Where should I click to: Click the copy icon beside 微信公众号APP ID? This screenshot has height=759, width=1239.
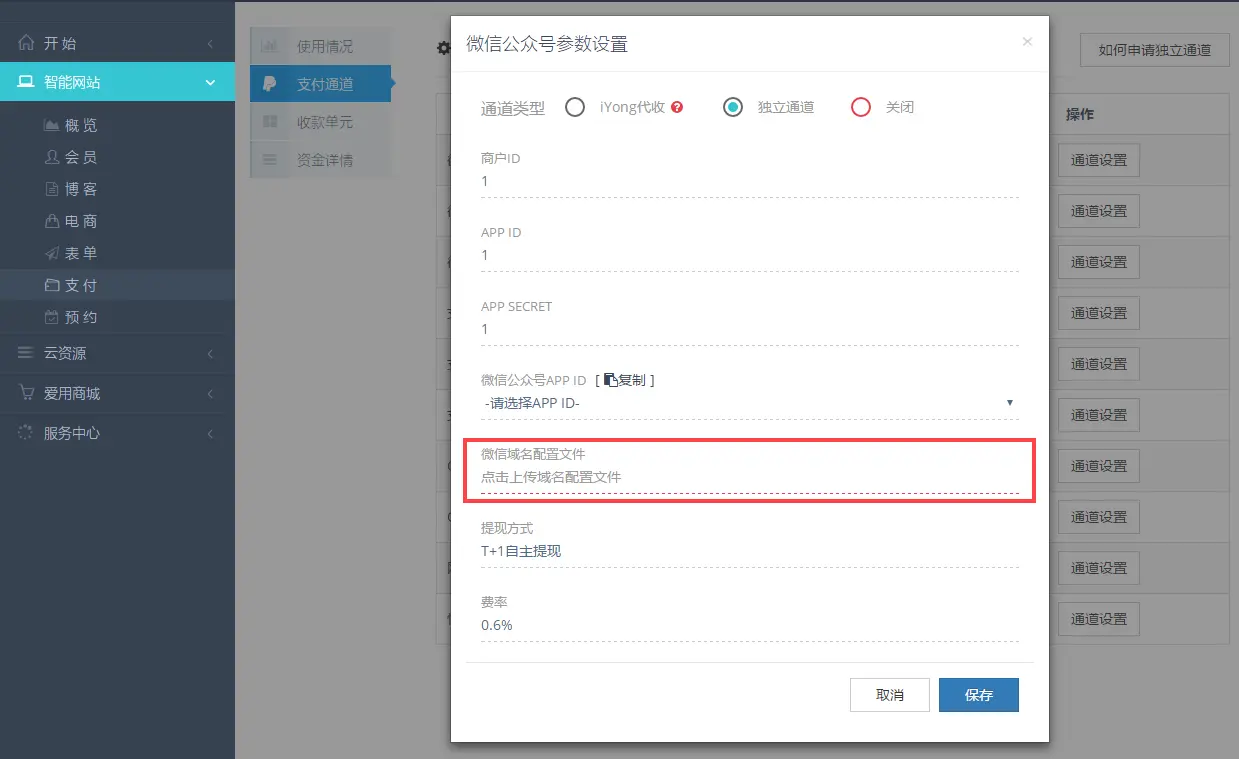[610, 380]
